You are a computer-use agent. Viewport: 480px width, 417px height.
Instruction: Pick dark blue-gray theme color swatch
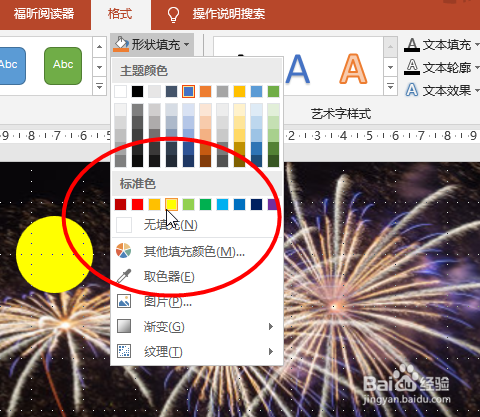(x=171, y=91)
